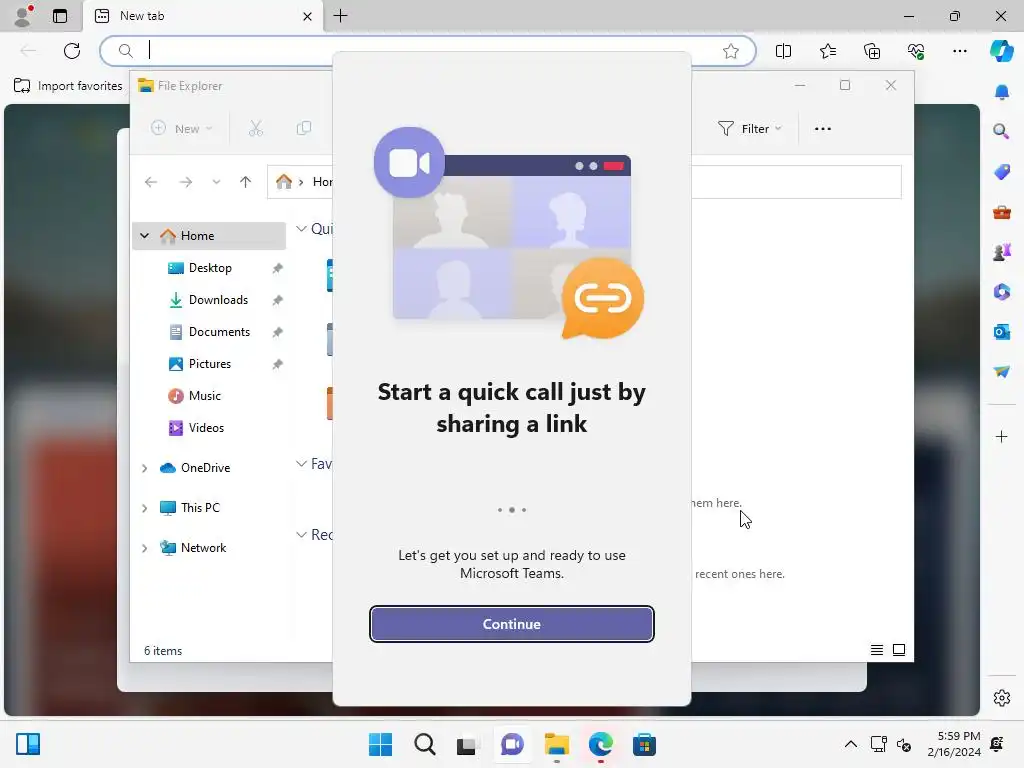The width and height of the screenshot is (1024, 768).
Task: Open Microsoft Edge from the taskbar
Action: pos(600,744)
